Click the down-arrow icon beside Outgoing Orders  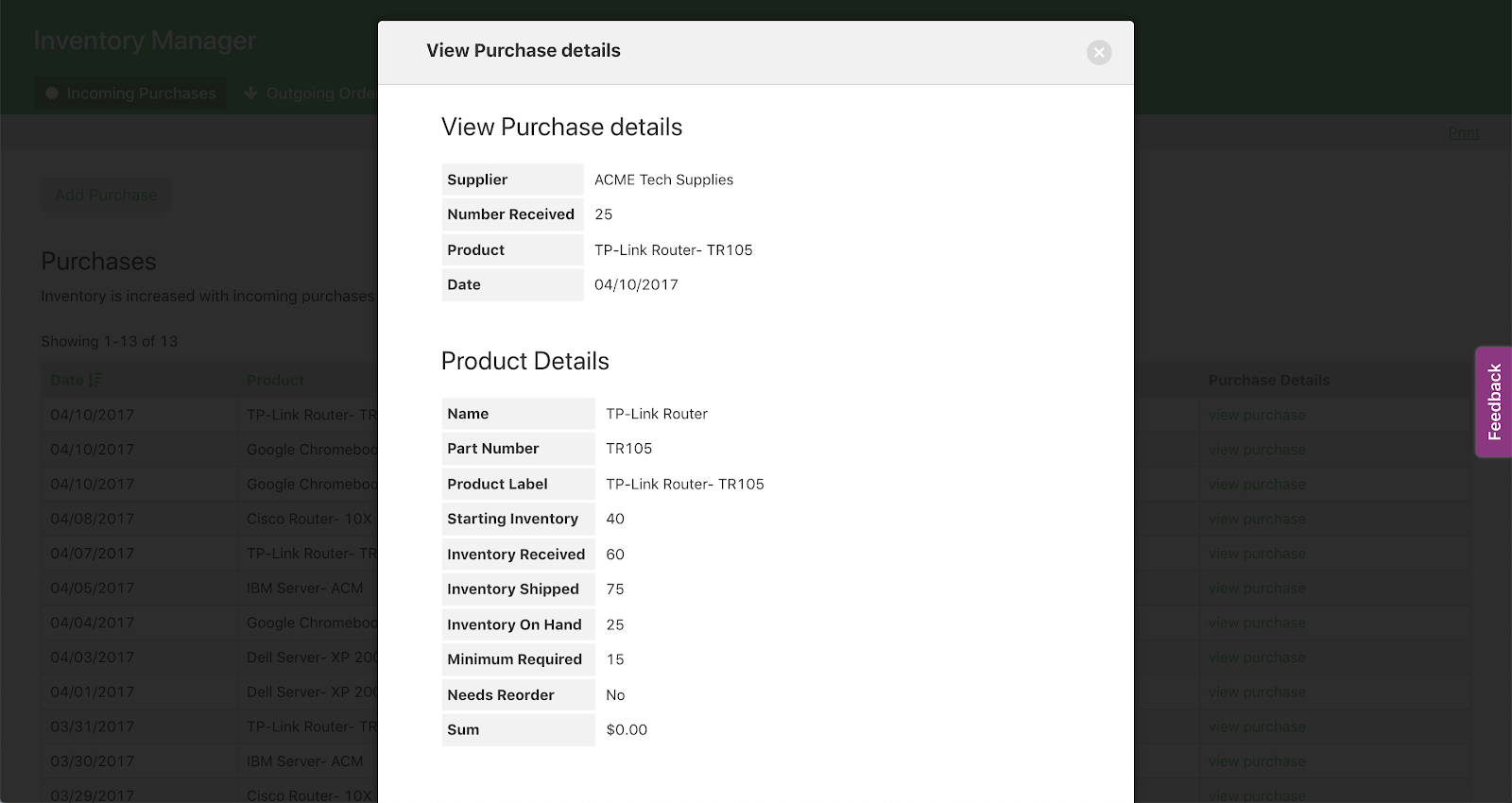pyautogui.click(x=250, y=93)
